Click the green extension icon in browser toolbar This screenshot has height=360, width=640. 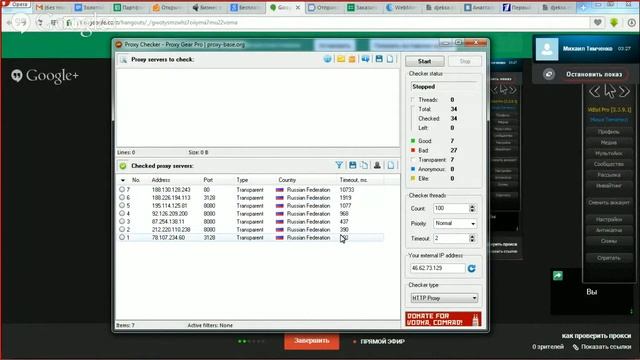click(x=614, y=23)
